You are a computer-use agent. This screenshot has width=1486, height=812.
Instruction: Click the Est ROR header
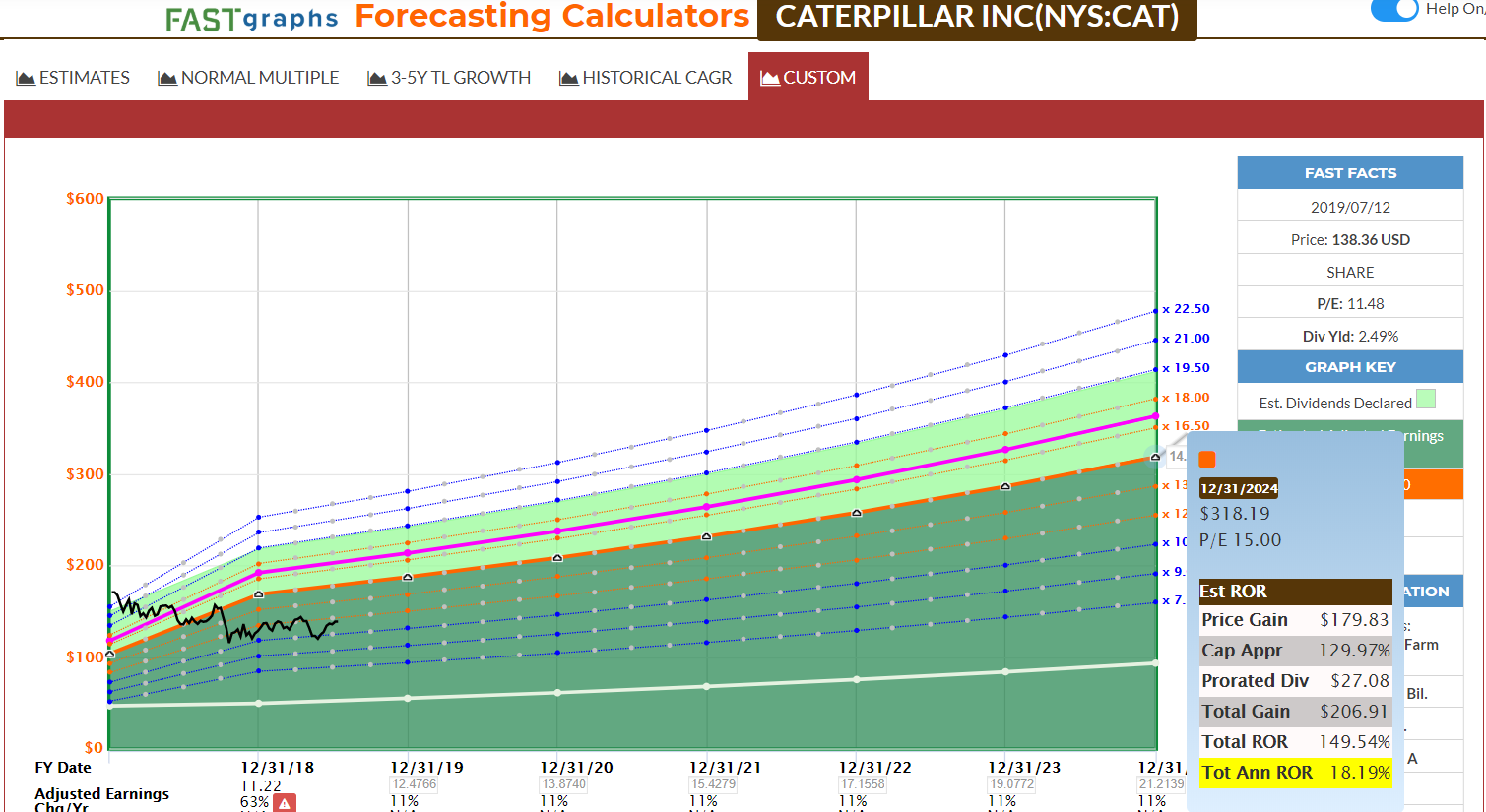coord(1296,592)
